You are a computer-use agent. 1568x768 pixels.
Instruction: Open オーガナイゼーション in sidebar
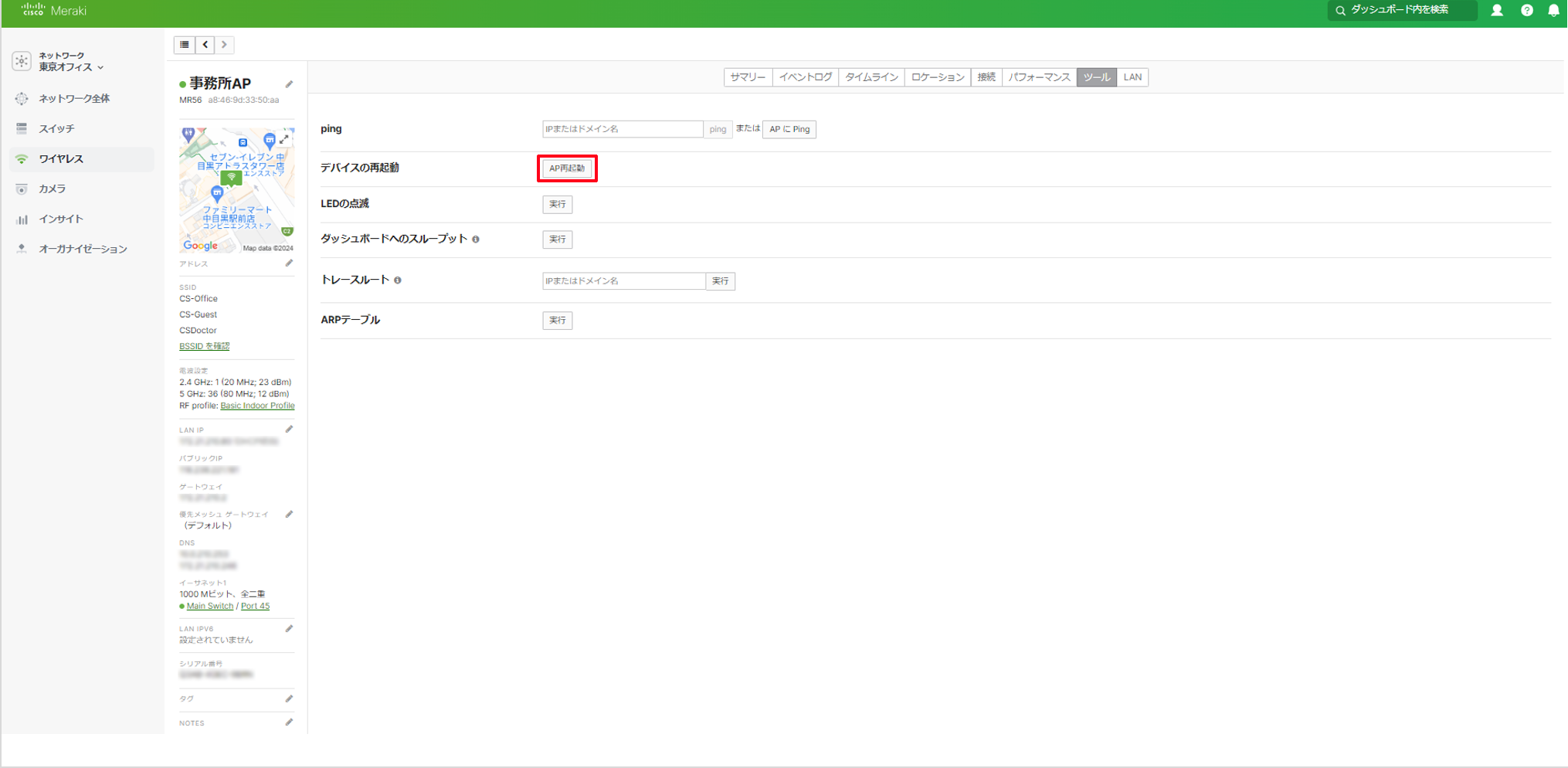point(83,249)
